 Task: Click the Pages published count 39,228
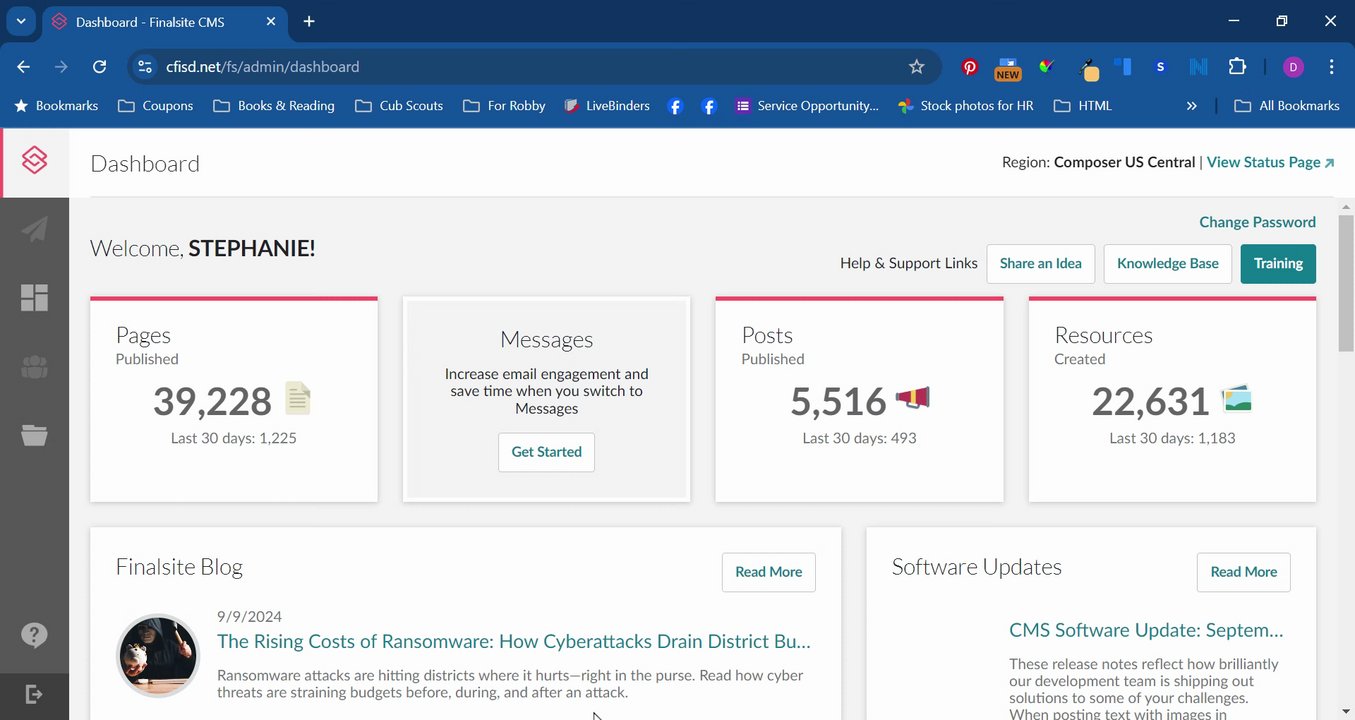[x=212, y=401]
